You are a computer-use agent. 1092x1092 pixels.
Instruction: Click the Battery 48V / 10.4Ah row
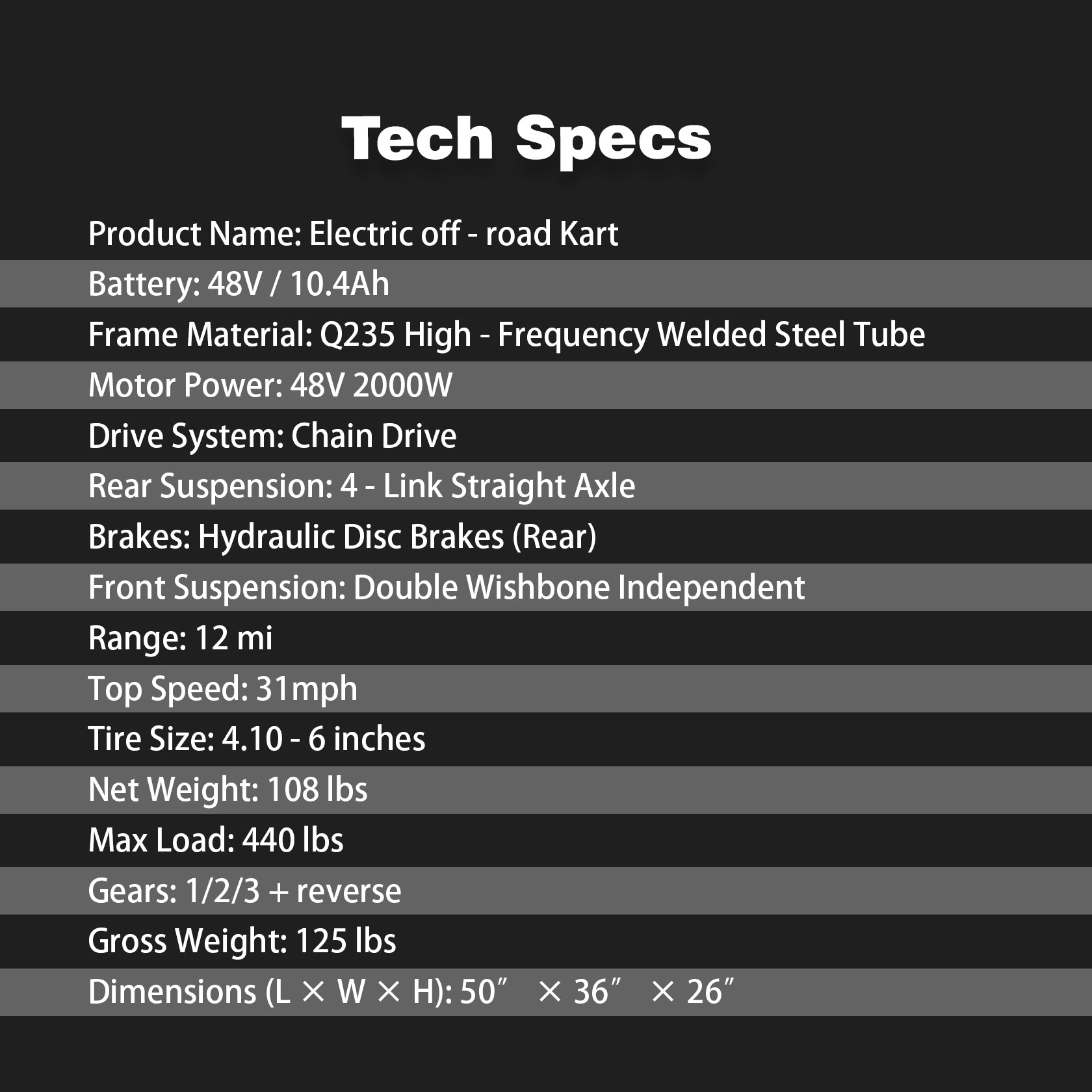(239, 284)
